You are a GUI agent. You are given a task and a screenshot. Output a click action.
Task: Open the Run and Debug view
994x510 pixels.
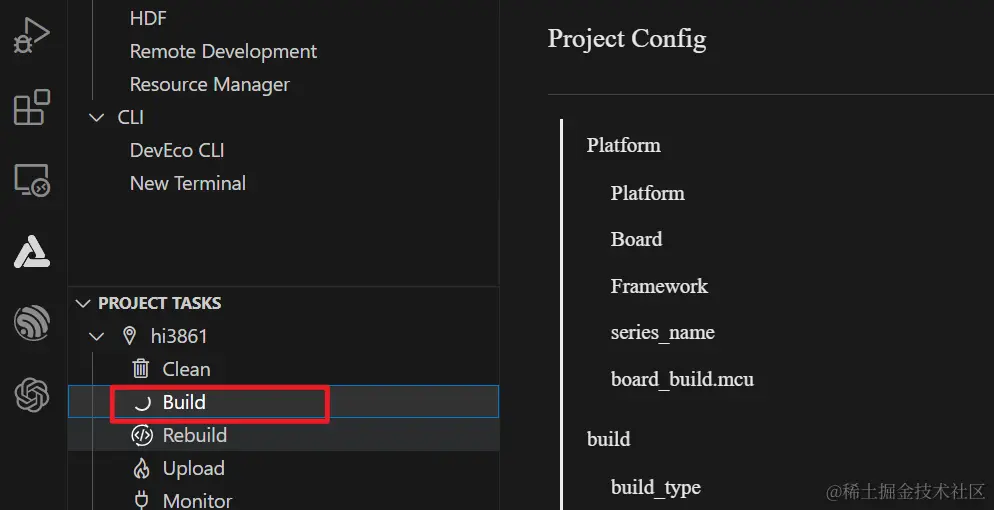pos(32,36)
